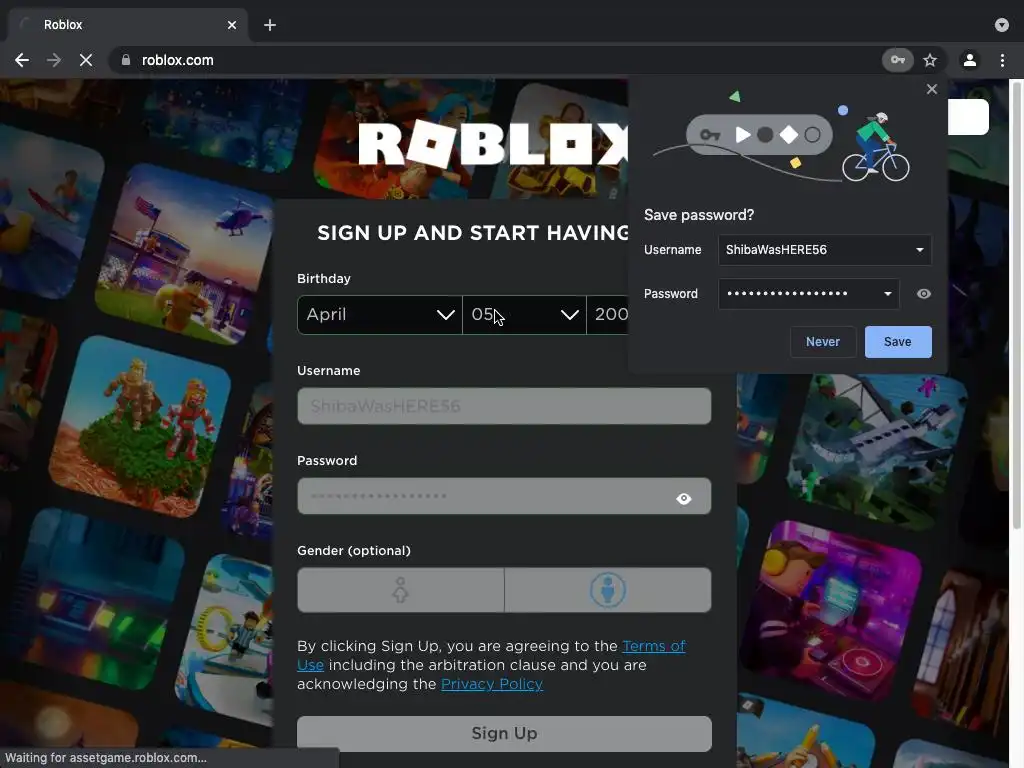1024x768 pixels.
Task: Click the Birthday label
Action: (x=324, y=278)
